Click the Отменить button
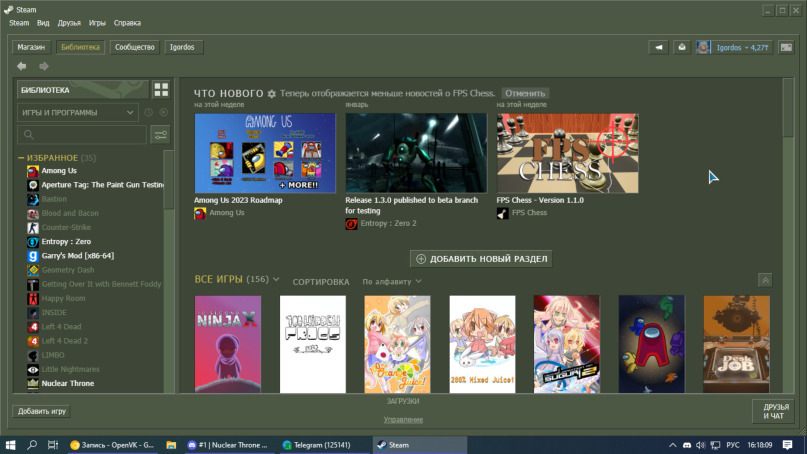 pyautogui.click(x=525, y=94)
